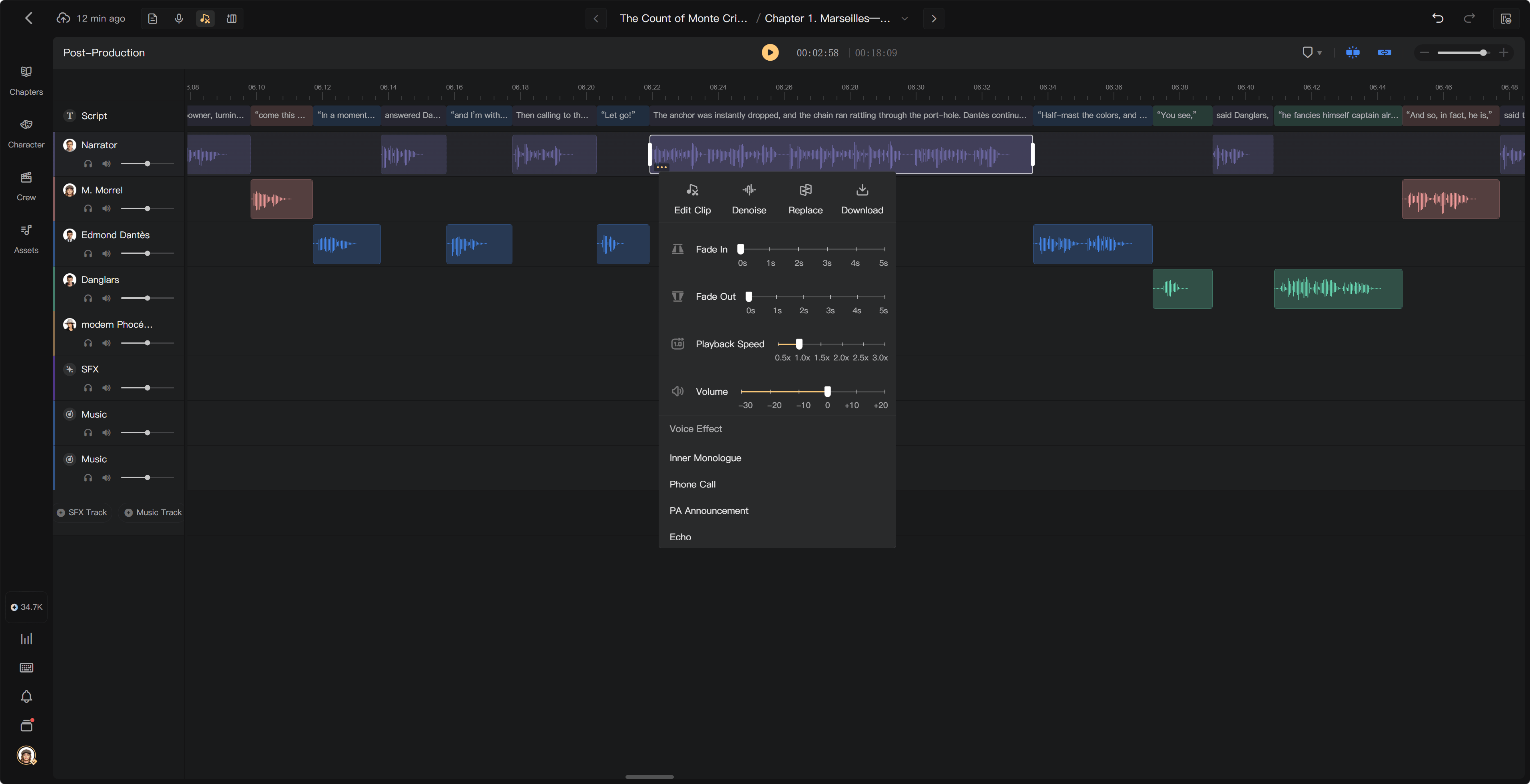Click the back arrow at top left
Image resolution: width=1530 pixels, height=784 pixels.
coord(28,18)
